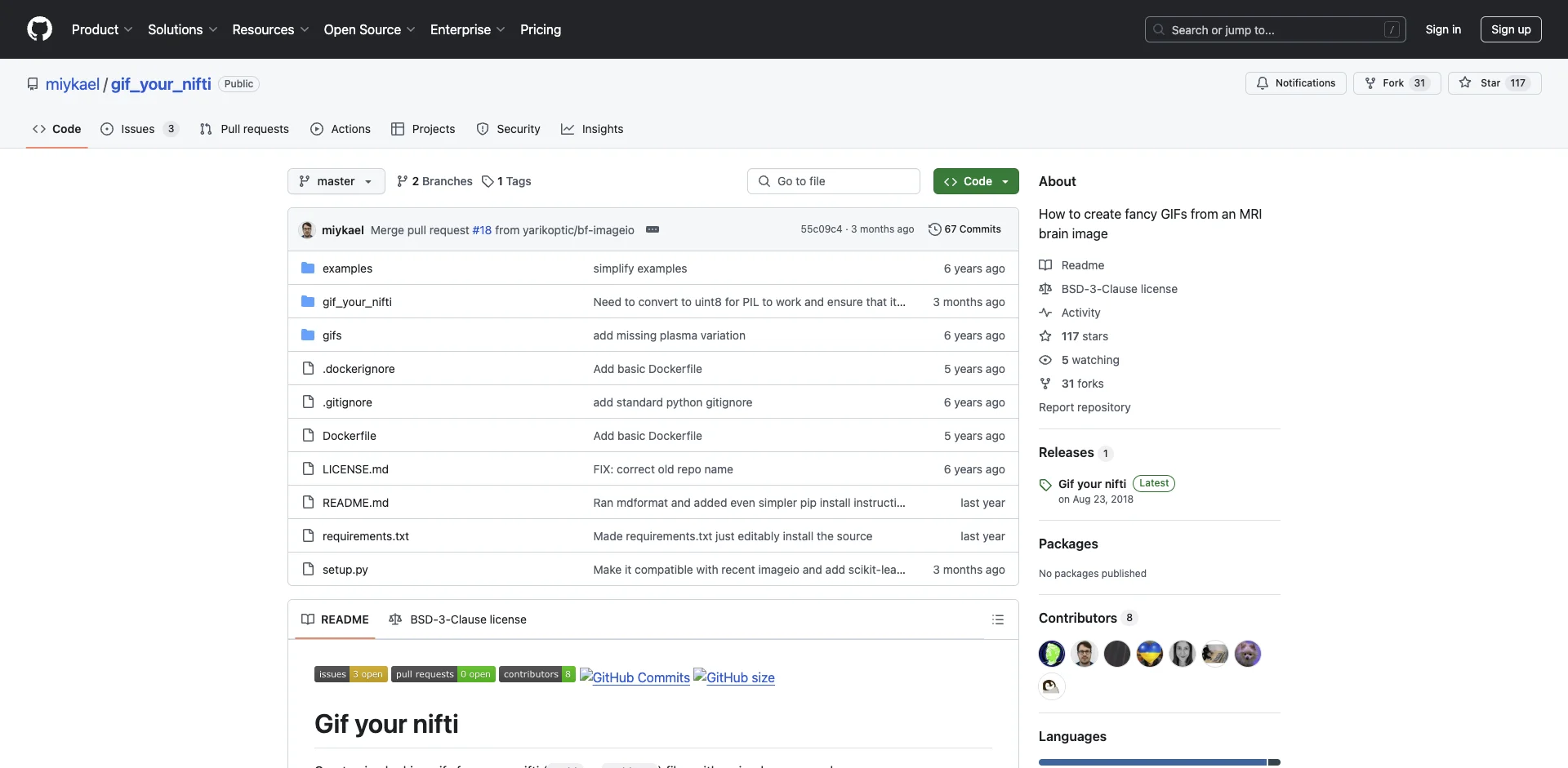View the 31 forks list

(x=1071, y=384)
